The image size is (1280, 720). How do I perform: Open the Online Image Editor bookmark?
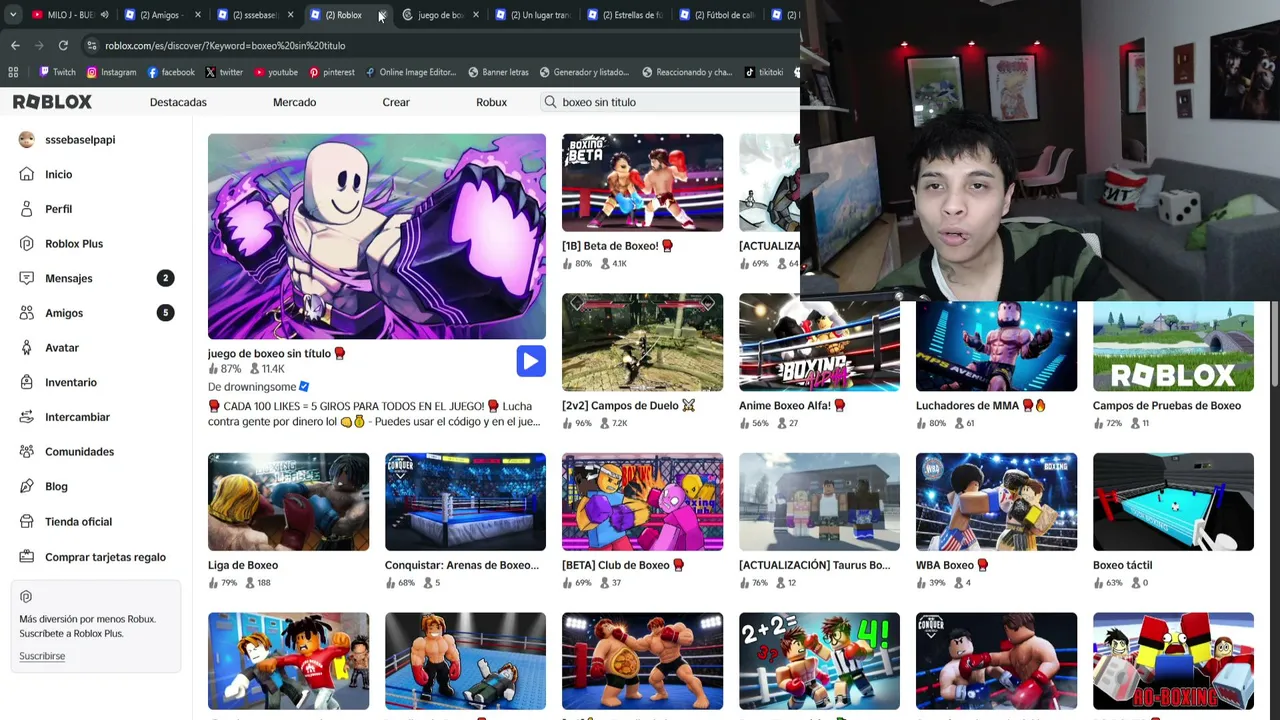pyautogui.click(x=411, y=72)
